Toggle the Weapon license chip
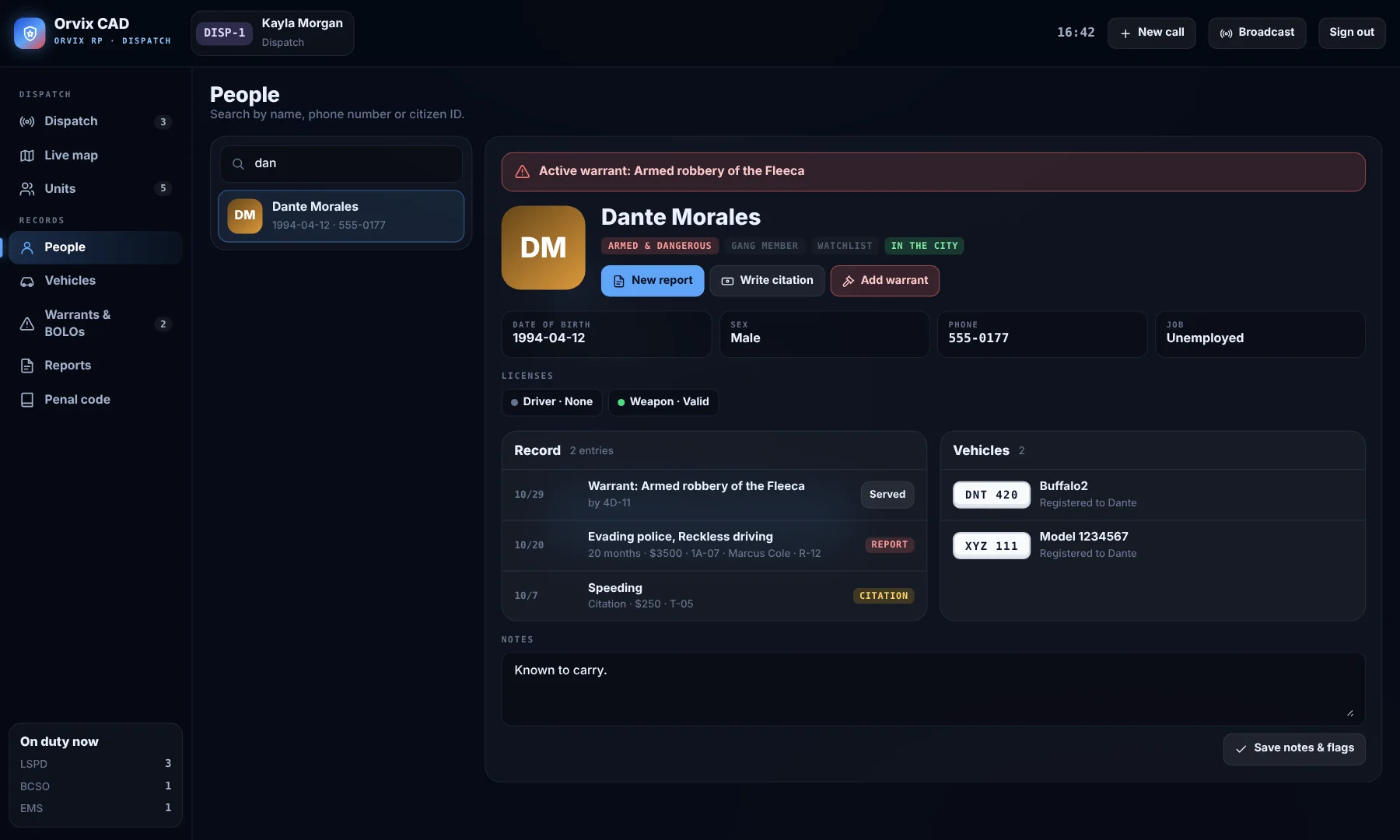Image resolution: width=1400 pixels, height=840 pixels. [x=663, y=402]
